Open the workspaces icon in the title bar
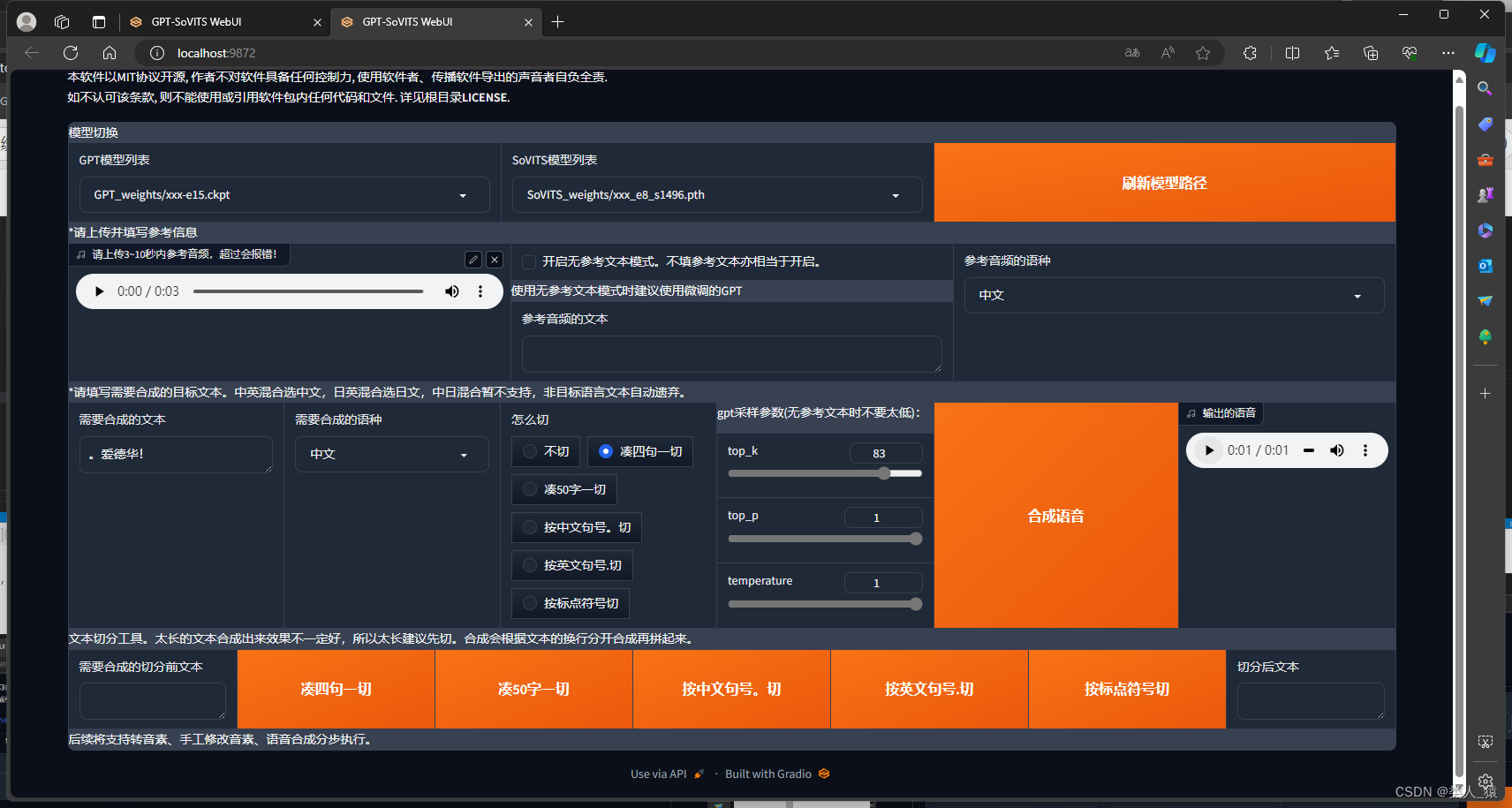The width and height of the screenshot is (1512, 808). coord(62,22)
